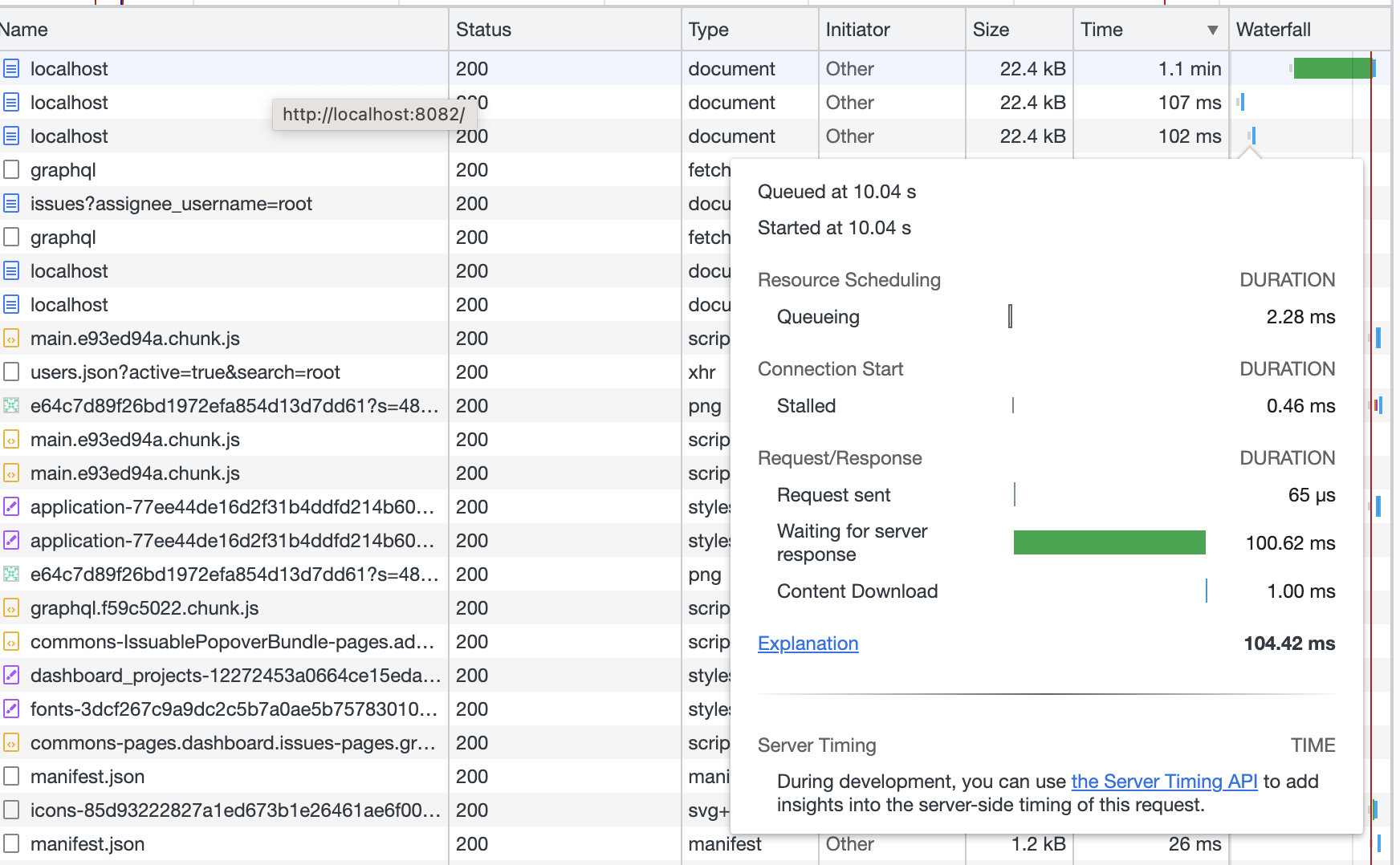Select the last manifest.json request row
This screenshot has width=1400, height=865.
[87, 844]
